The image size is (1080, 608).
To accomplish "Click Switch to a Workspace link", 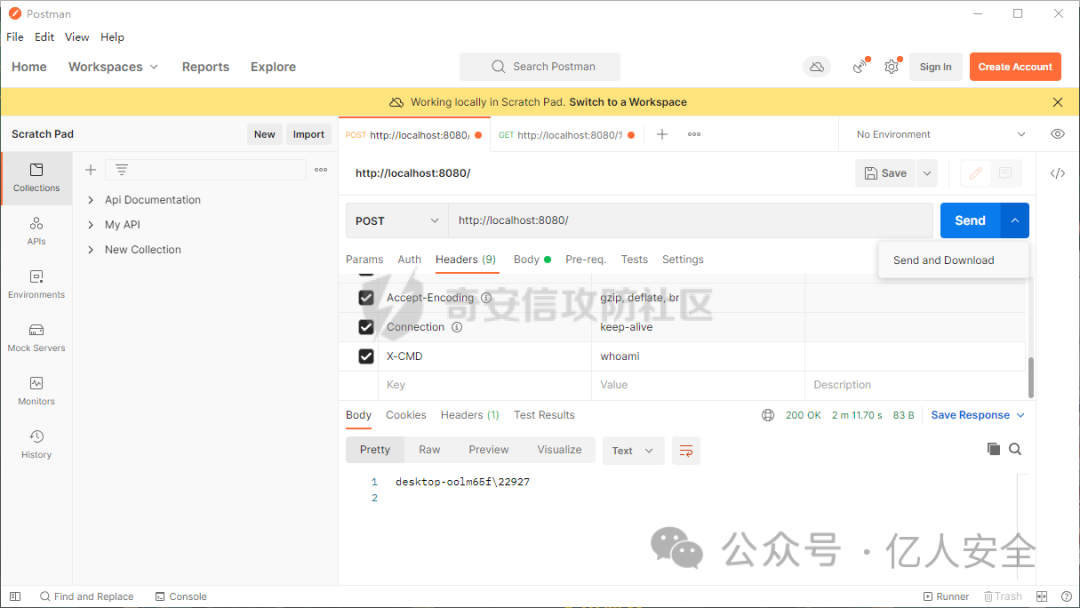I will point(627,102).
